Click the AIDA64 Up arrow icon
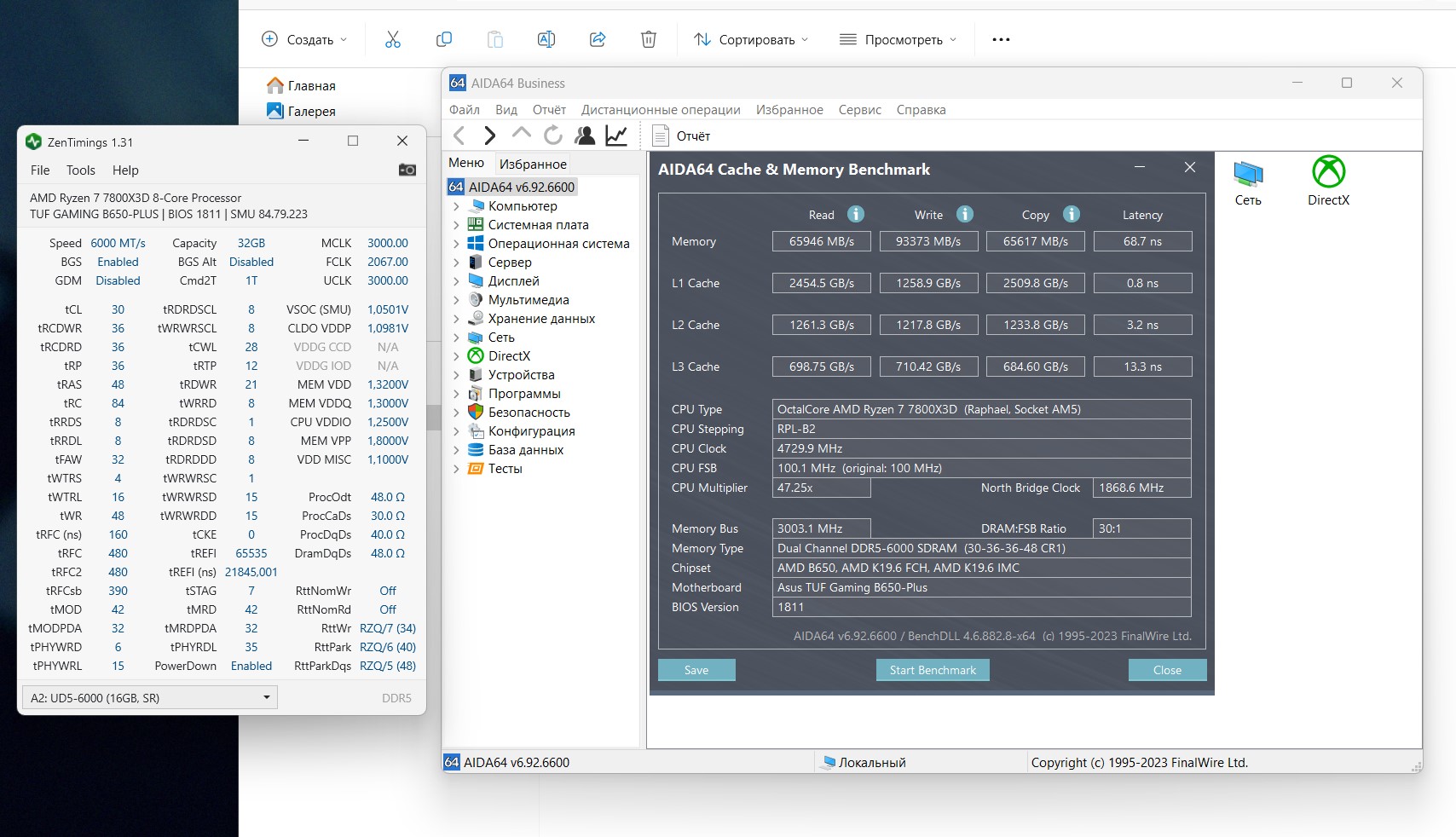The width and height of the screenshot is (1456, 837). click(521, 134)
